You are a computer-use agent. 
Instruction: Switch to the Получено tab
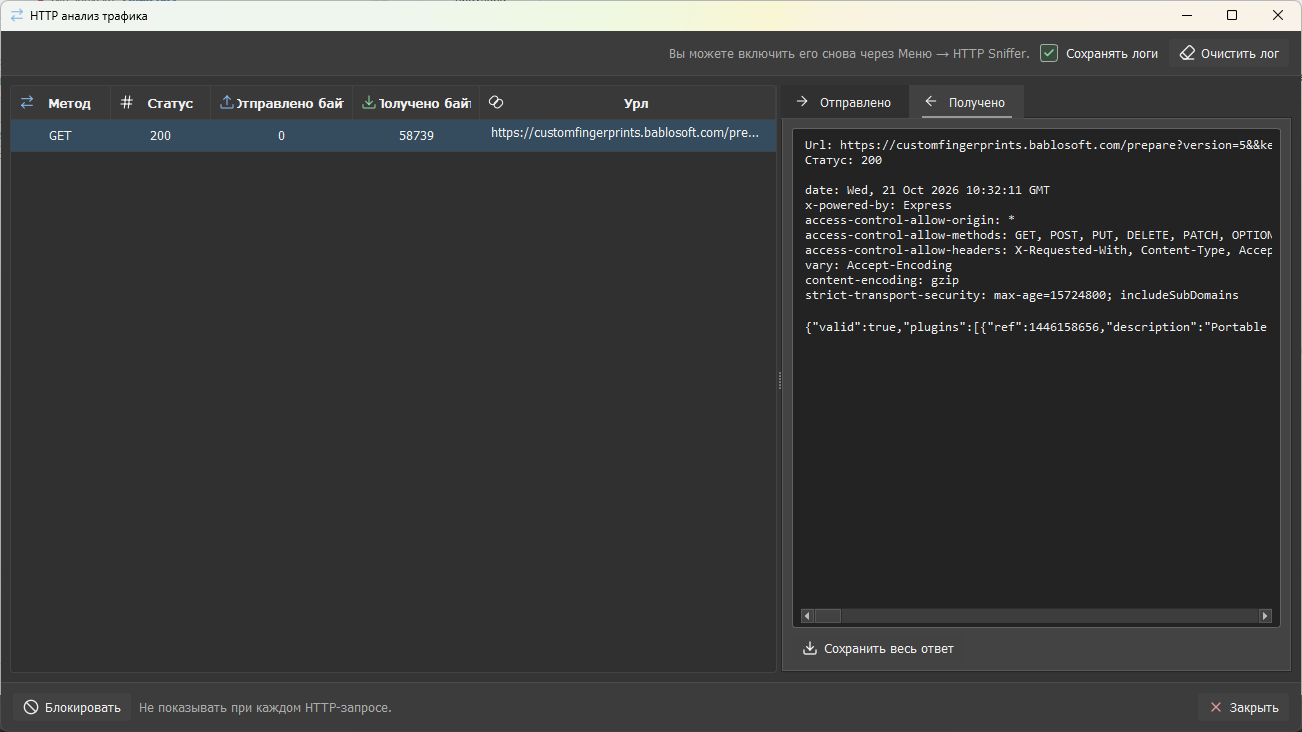pyautogui.click(x=966, y=102)
